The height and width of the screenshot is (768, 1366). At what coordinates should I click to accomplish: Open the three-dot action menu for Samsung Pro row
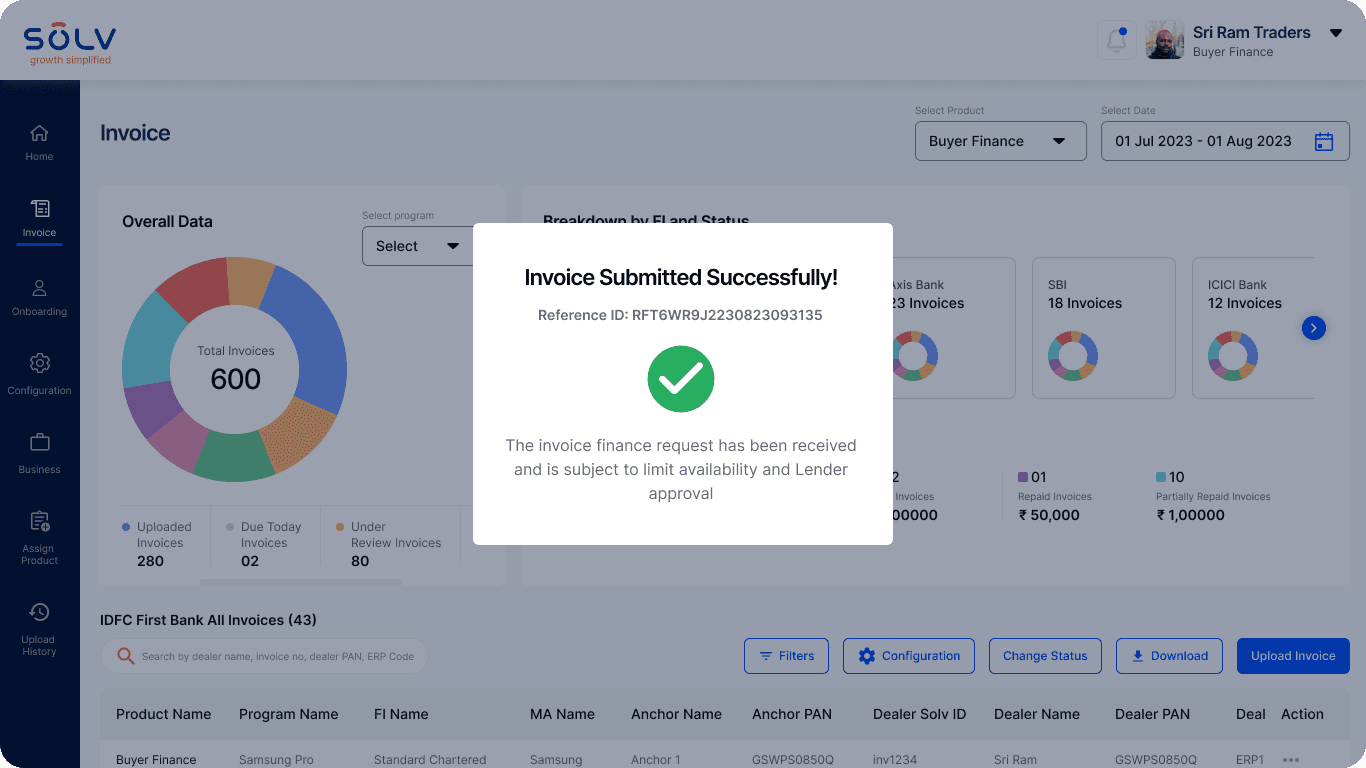1291,760
